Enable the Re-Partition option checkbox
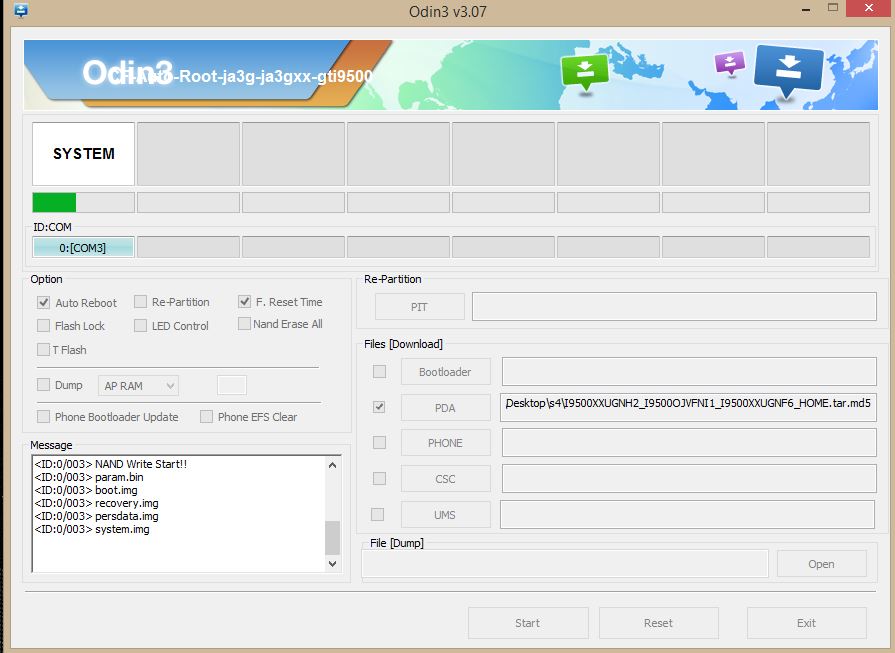The image size is (895, 653). [x=140, y=301]
